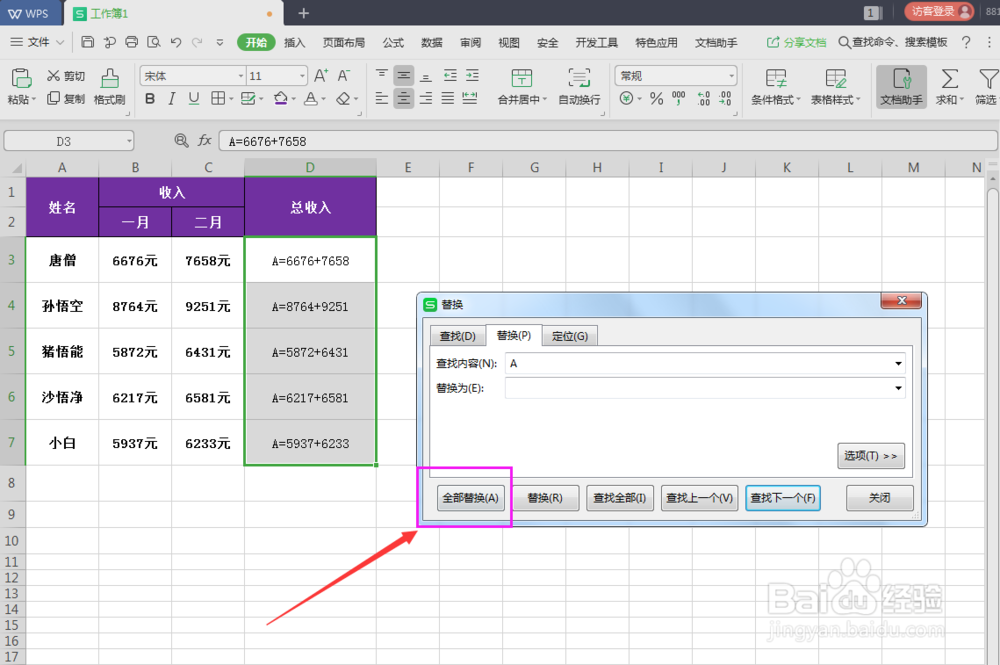1000x665 pixels.
Task: Toggle middle vertical alignment
Action: (x=404, y=76)
